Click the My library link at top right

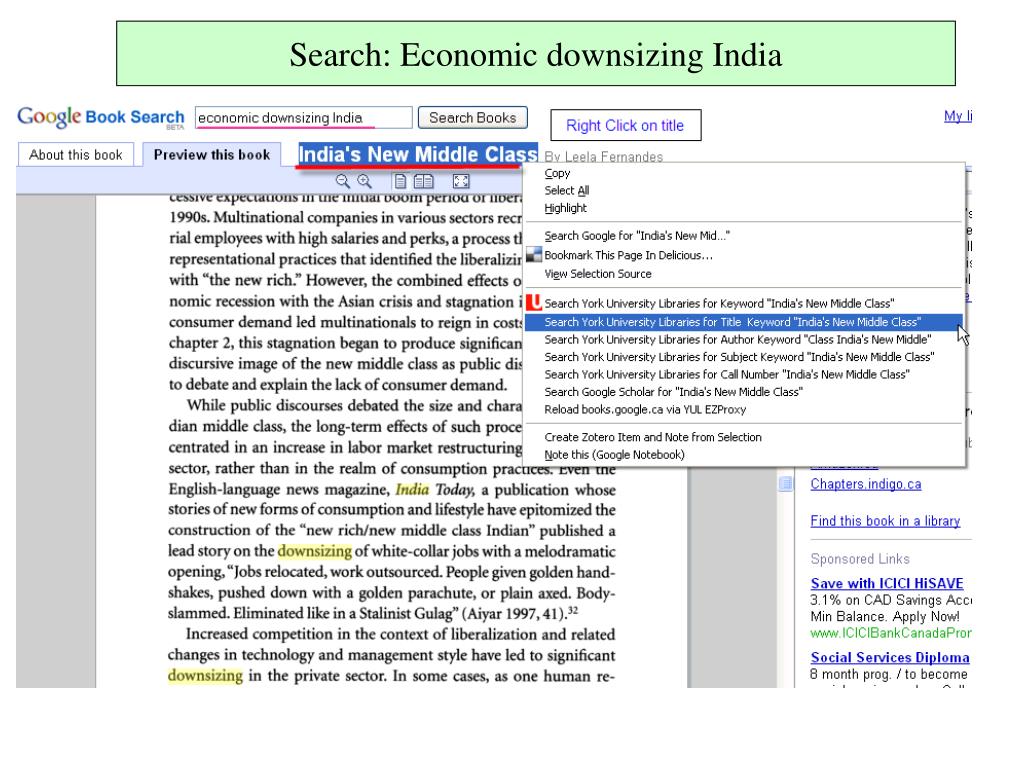tap(957, 116)
